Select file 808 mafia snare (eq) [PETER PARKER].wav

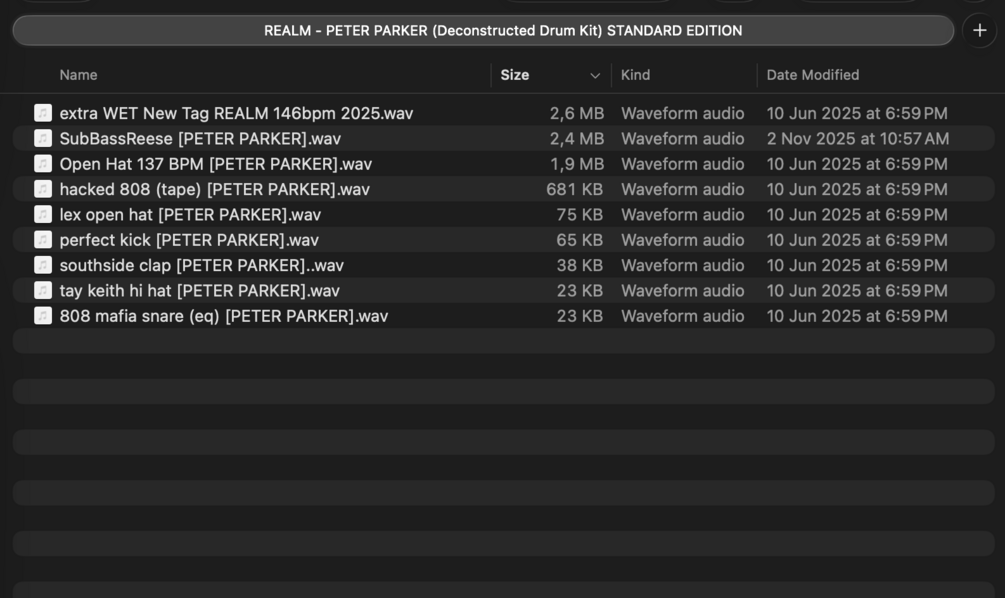pyautogui.click(x=224, y=316)
